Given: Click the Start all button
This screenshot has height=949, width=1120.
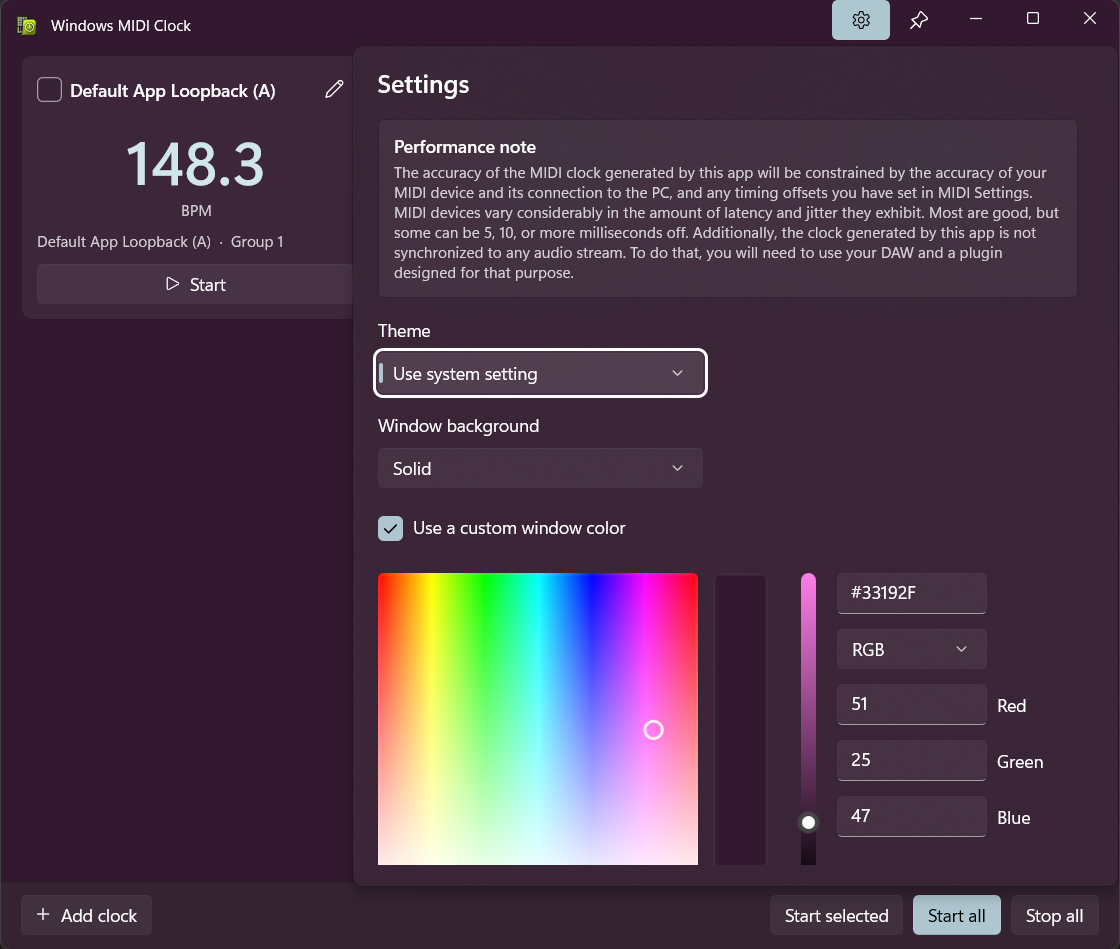Looking at the screenshot, I should click(956, 915).
